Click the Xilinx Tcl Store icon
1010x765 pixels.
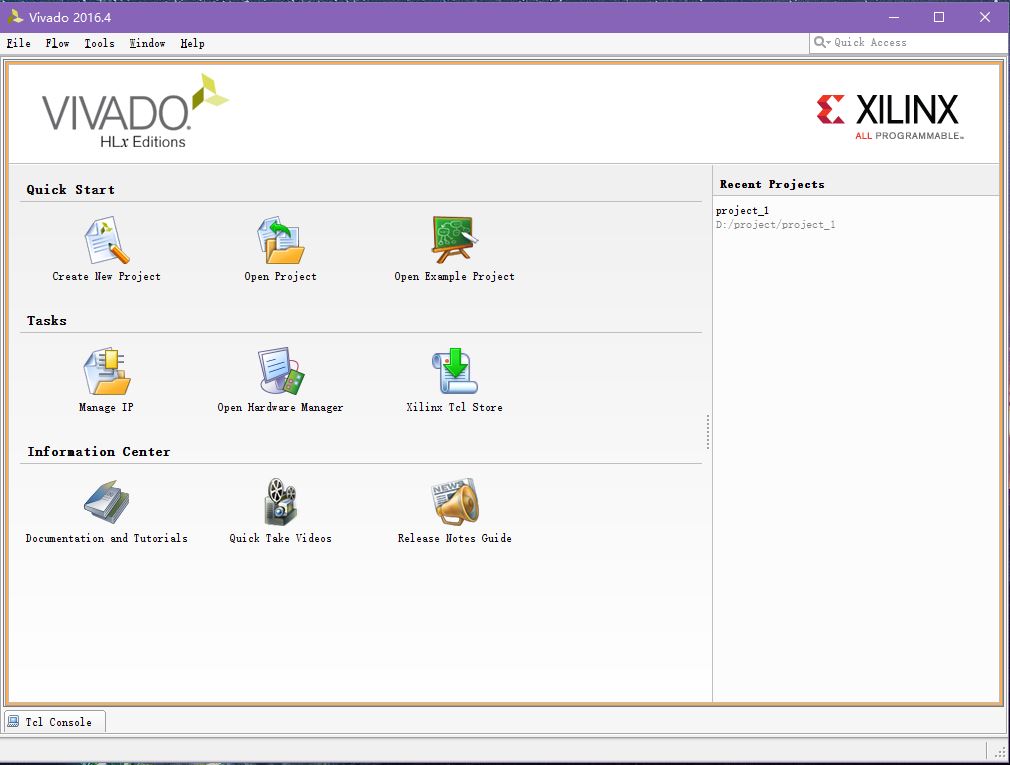(x=454, y=372)
